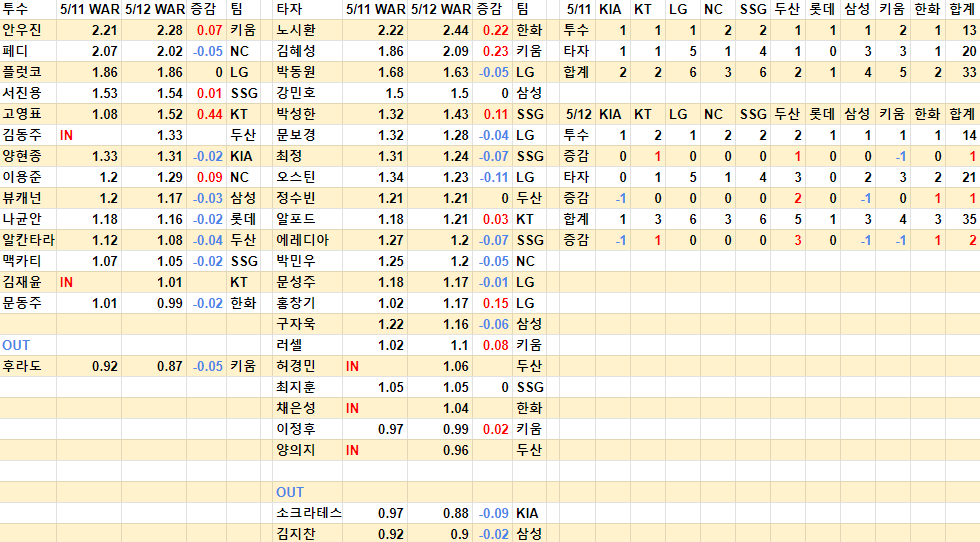Viewport: 980px width, 542px height.
Task: Select 박성한's SSG team cell
Action: pyautogui.click(x=529, y=114)
